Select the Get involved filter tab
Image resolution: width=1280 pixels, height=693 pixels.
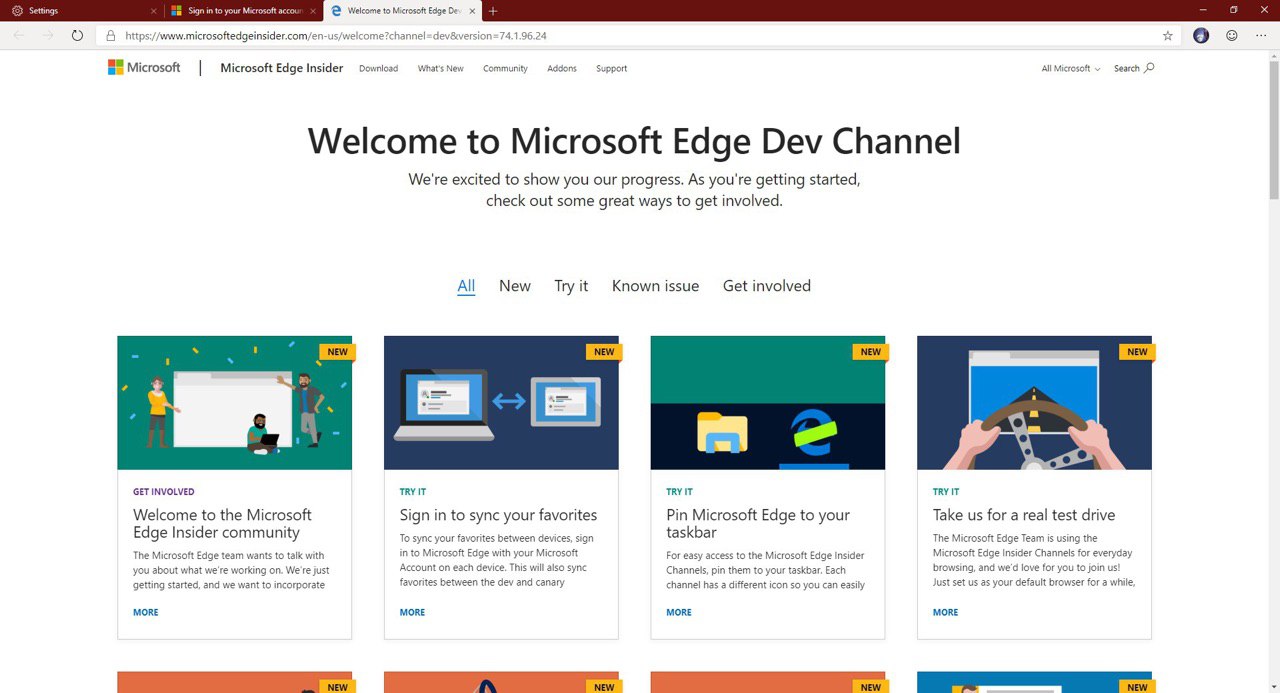(767, 286)
